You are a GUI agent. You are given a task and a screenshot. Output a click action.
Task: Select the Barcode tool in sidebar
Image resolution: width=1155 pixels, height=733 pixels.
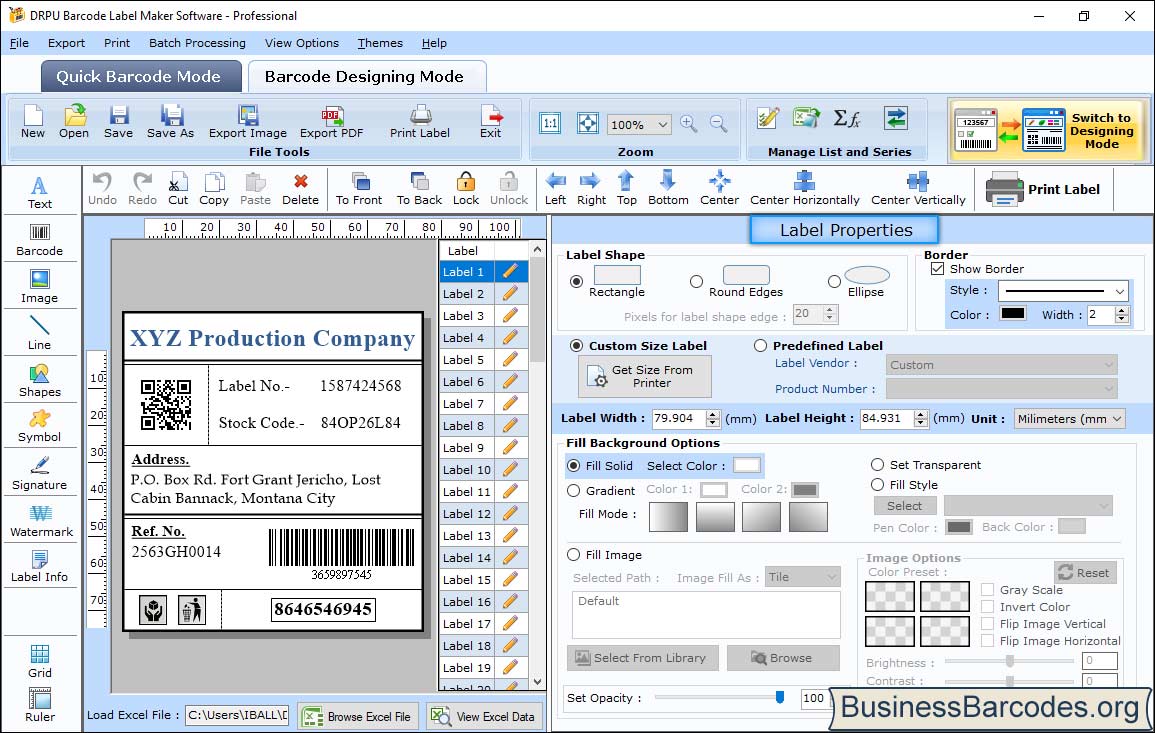[x=40, y=239]
